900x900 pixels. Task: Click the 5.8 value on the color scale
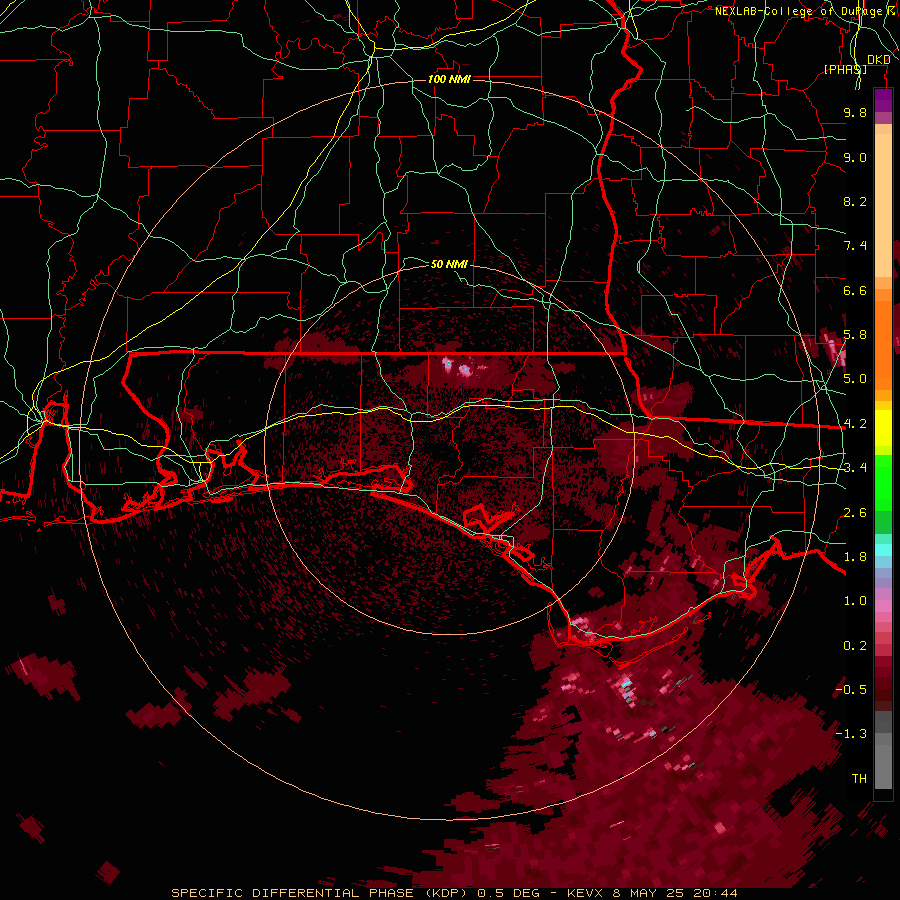pos(855,335)
